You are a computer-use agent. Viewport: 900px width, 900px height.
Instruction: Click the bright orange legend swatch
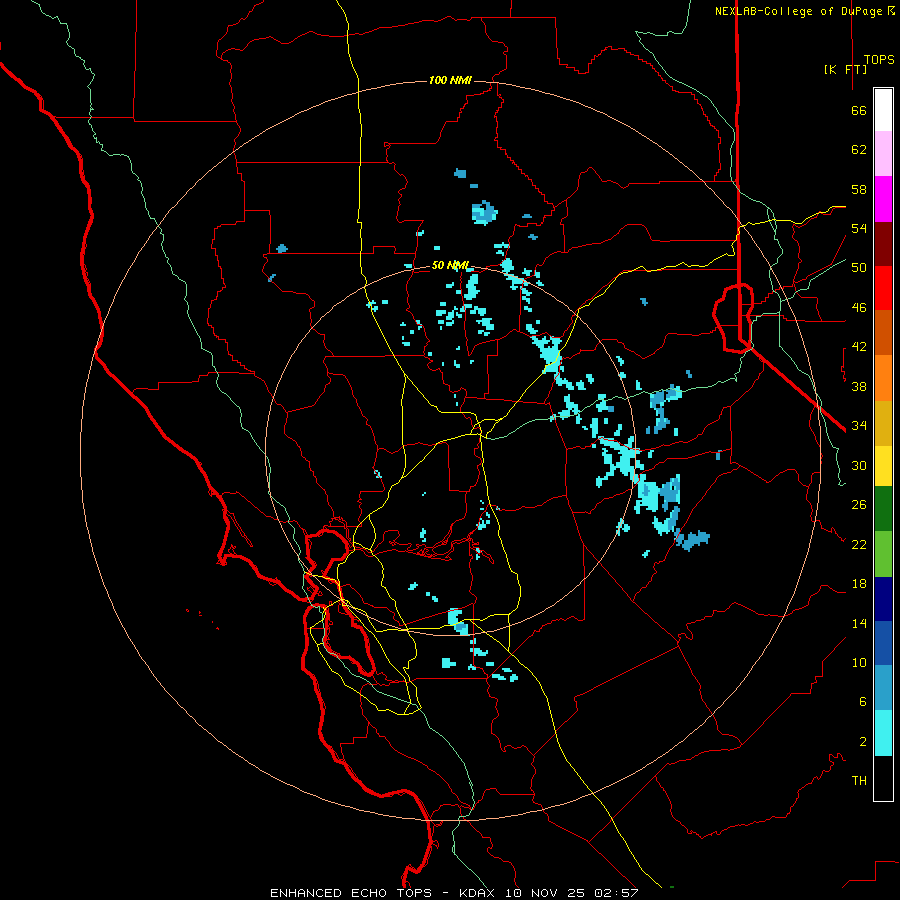(x=883, y=378)
